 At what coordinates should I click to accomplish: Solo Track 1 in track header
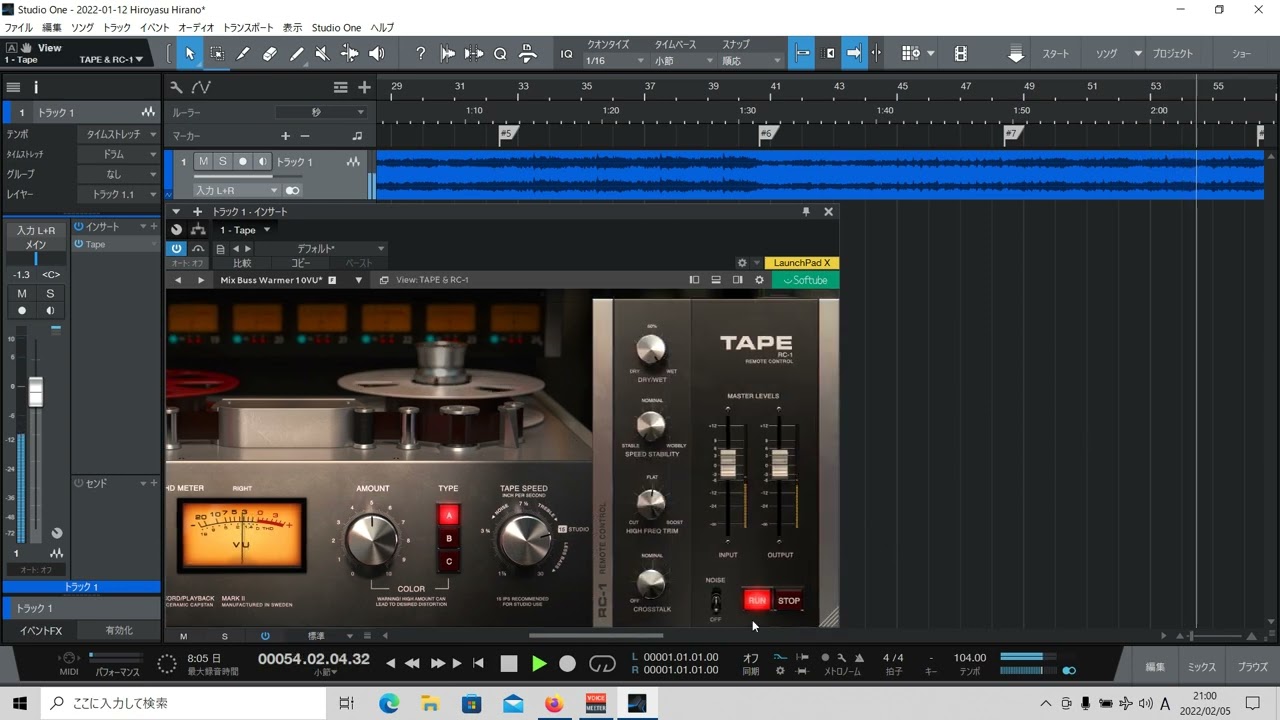tap(223, 162)
